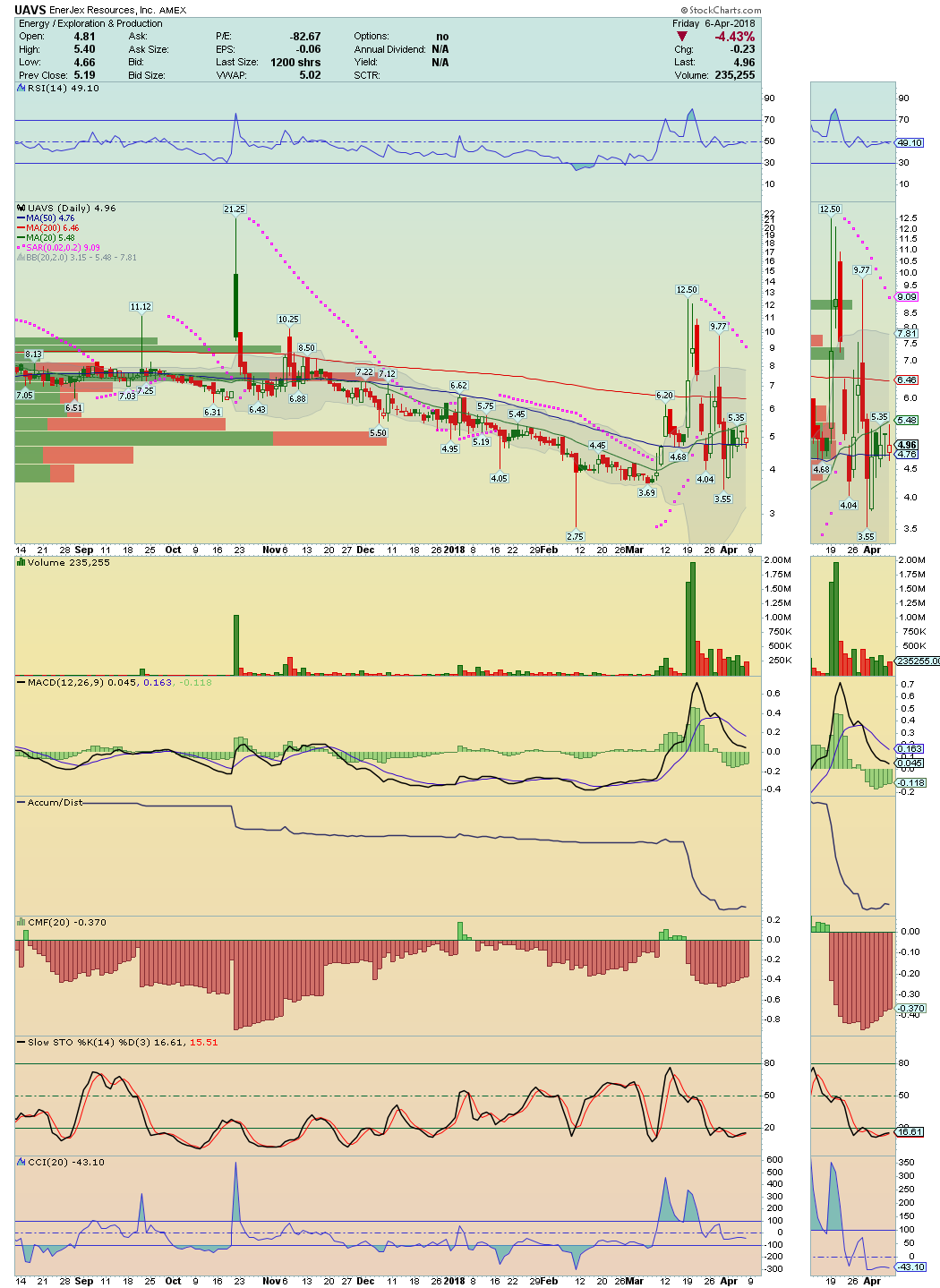
Task: Click the CMF(20) legend icon
Action: point(22,922)
